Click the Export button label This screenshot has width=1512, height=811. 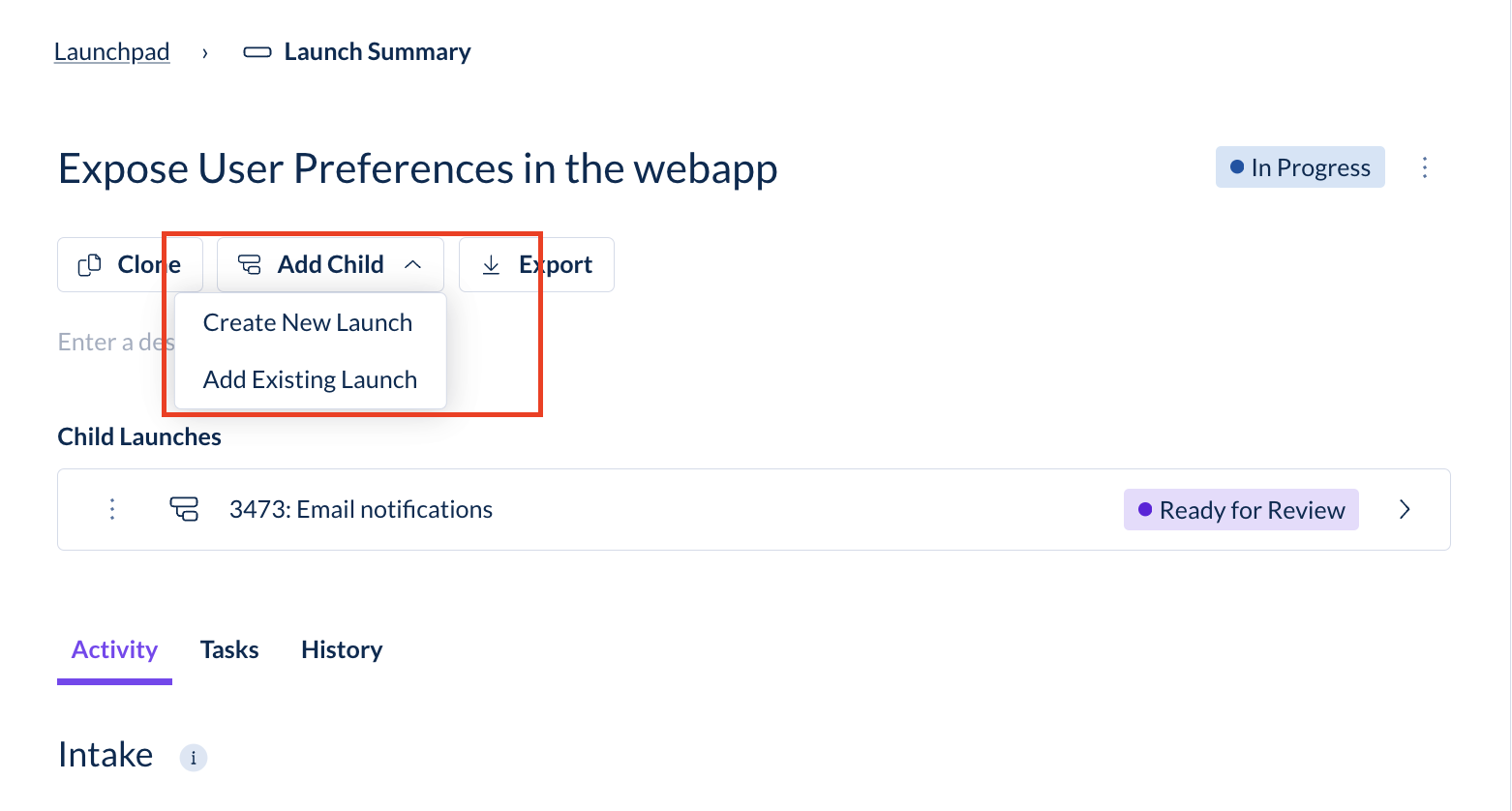click(x=556, y=264)
